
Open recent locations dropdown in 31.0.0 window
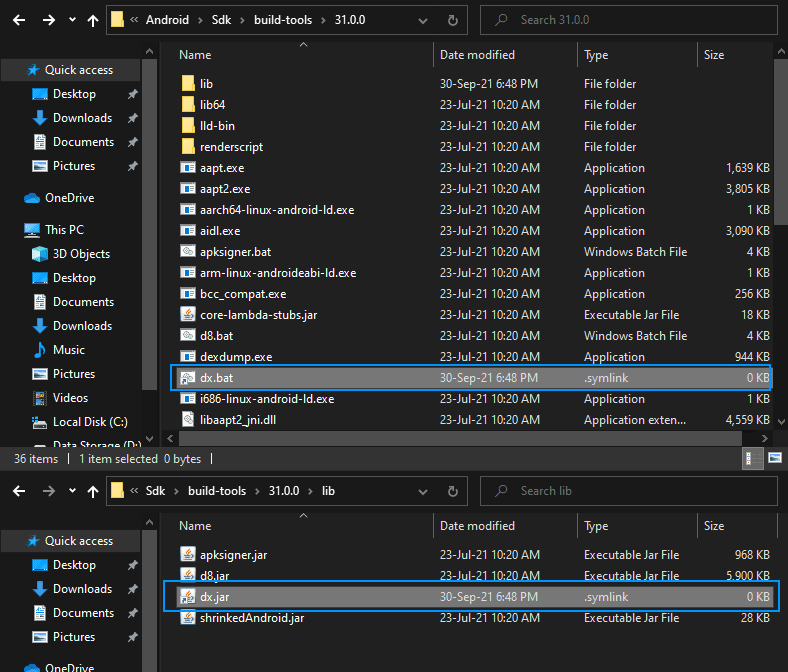pos(71,20)
